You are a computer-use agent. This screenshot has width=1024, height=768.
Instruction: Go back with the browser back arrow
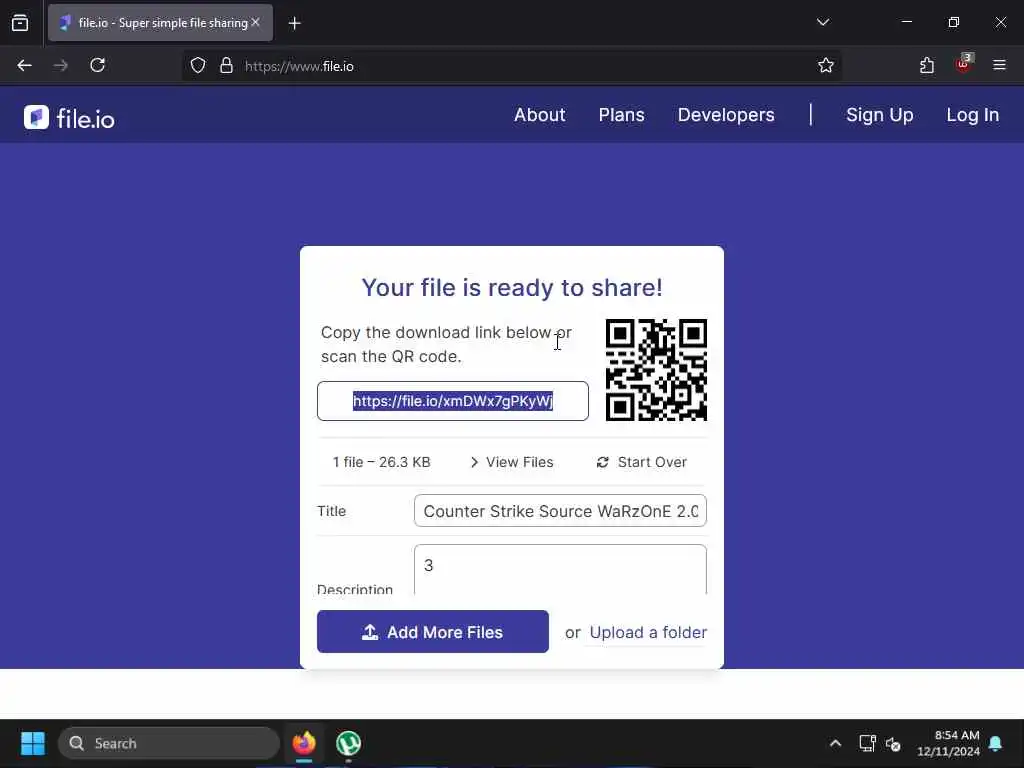25,65
